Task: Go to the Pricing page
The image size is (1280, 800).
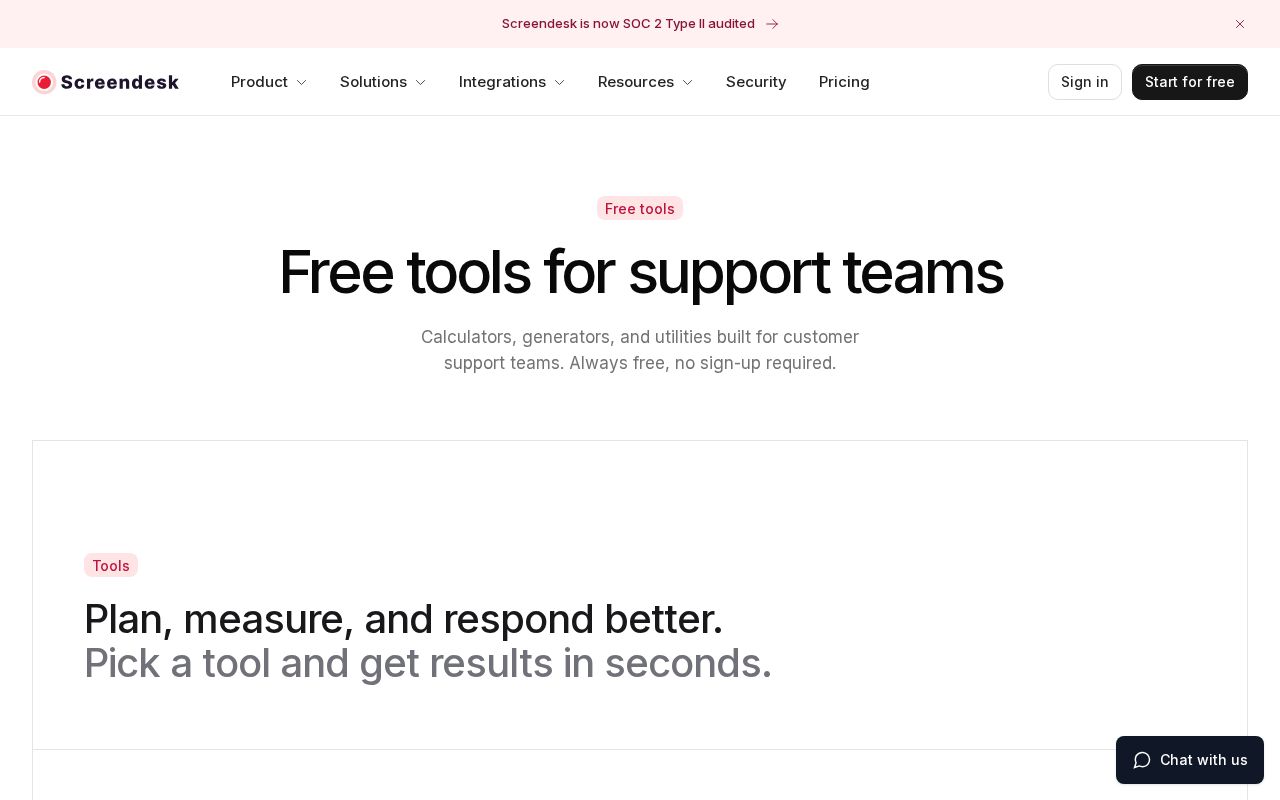Action: point(844,82)
